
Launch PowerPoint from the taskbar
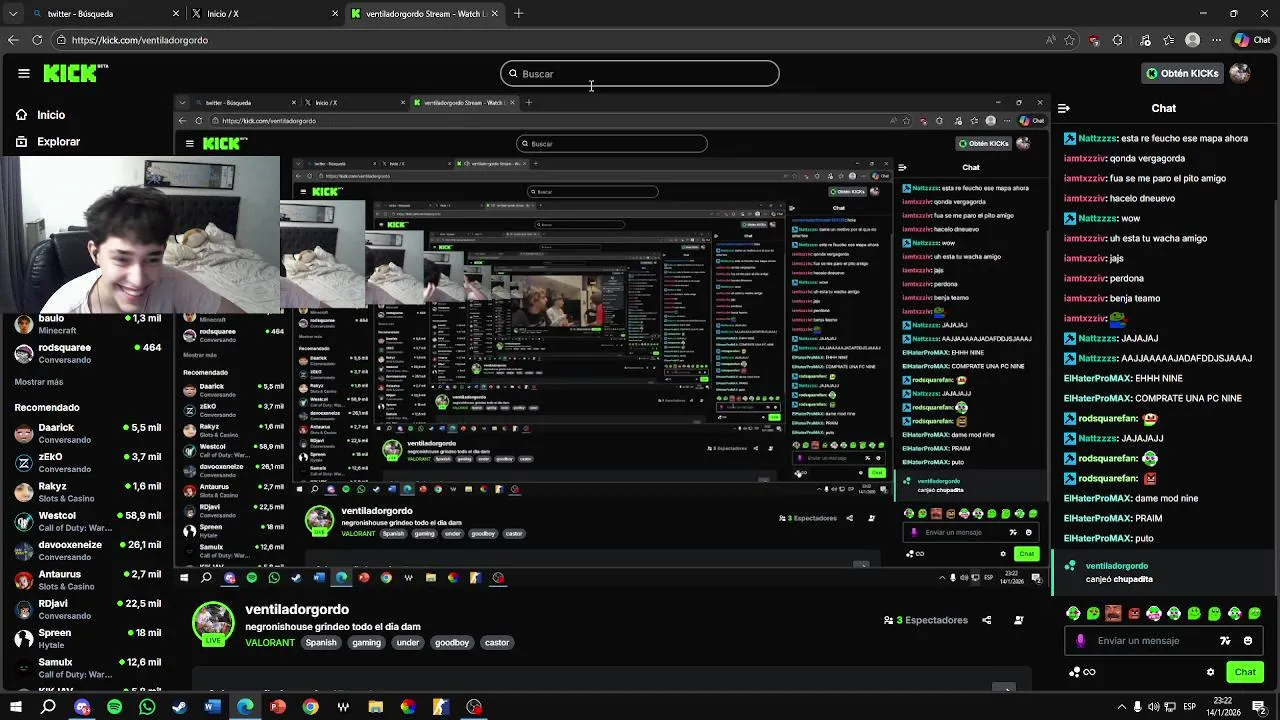click(278, 707)
